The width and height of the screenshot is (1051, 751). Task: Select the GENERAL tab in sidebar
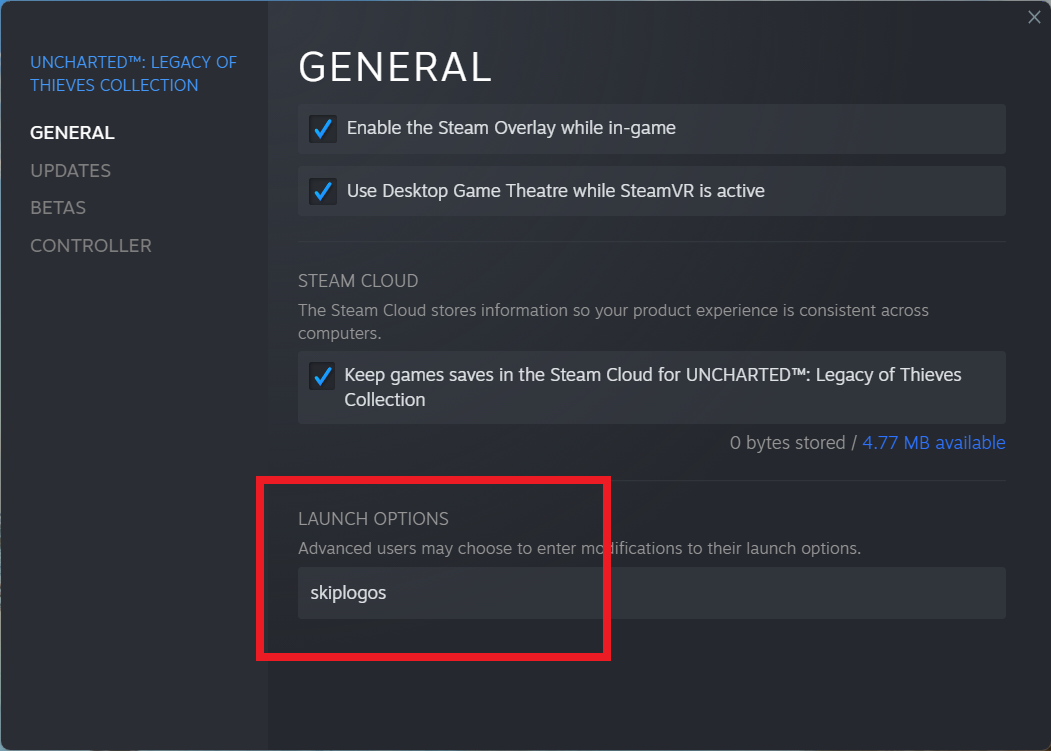(x=72, y=133)
